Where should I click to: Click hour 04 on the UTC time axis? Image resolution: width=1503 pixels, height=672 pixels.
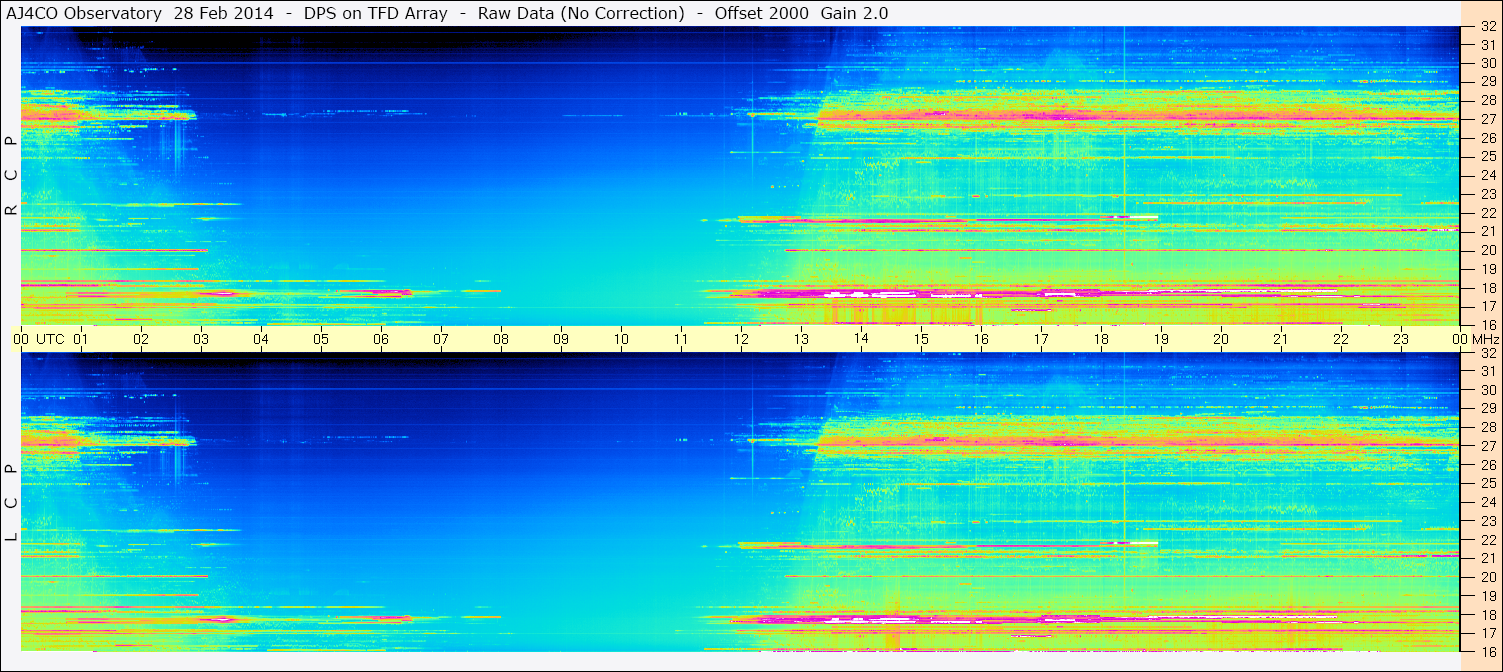(261, 339)
